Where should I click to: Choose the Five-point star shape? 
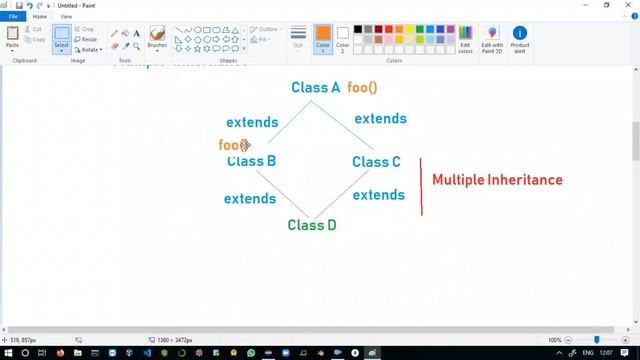[x=198, y=49]
